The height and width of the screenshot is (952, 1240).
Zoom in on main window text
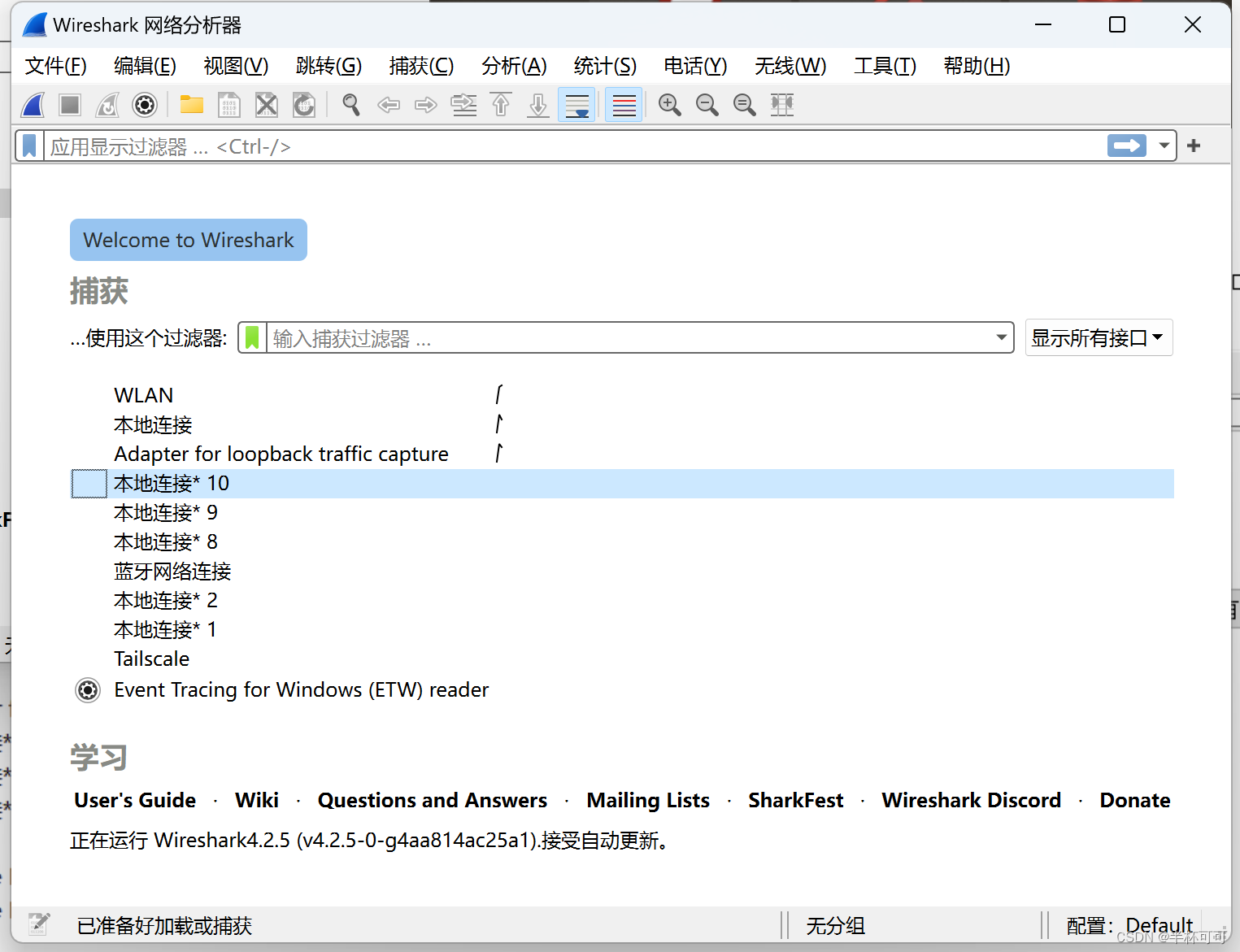pyautogui.click(x=670, y=105)
